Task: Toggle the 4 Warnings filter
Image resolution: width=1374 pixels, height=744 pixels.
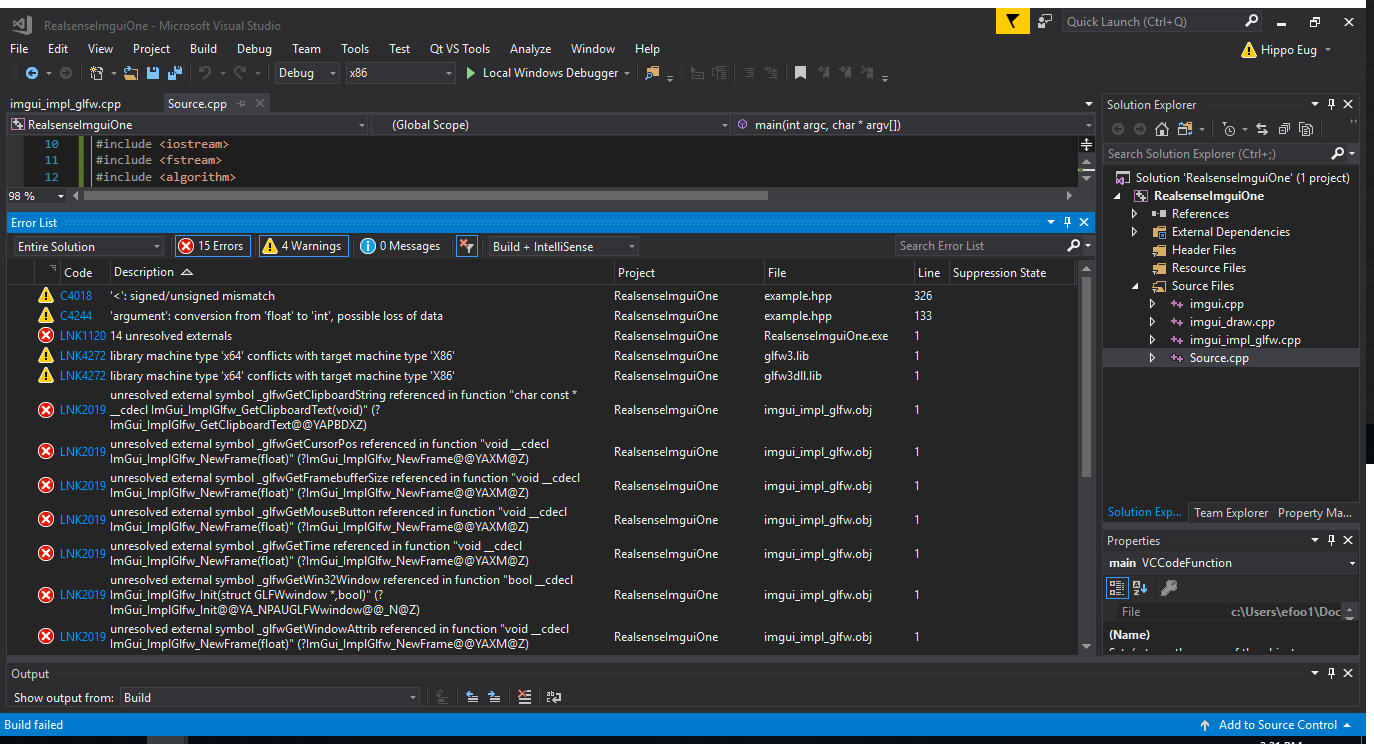Action: click(x=303, y=245)
